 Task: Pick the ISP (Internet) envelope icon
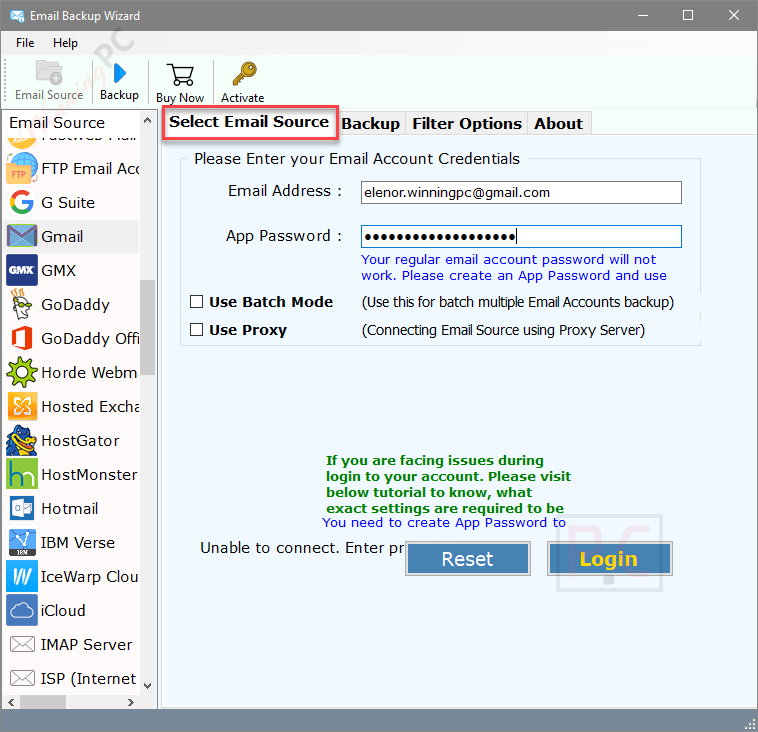22,678
